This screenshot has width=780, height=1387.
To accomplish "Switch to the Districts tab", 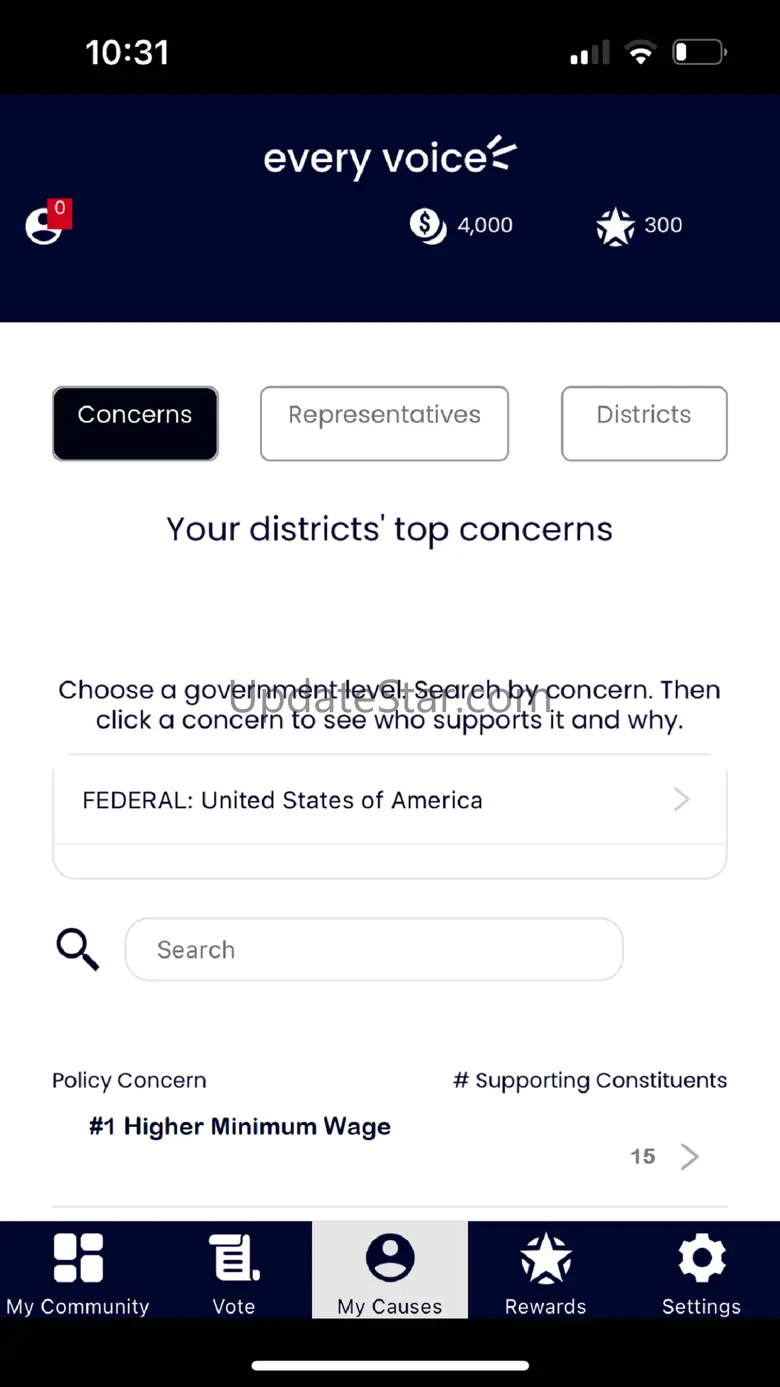I will pos(644,423).
